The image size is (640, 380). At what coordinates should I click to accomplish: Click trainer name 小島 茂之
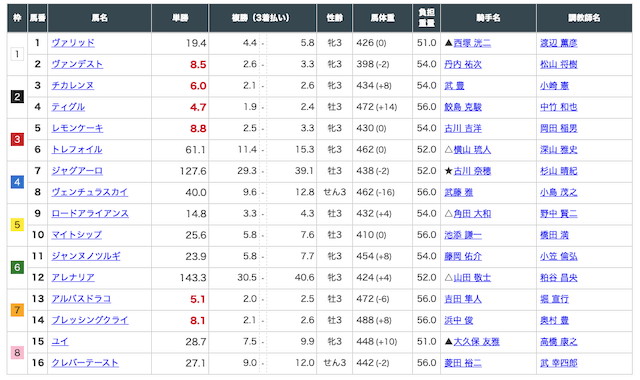(x=559, y=192)
